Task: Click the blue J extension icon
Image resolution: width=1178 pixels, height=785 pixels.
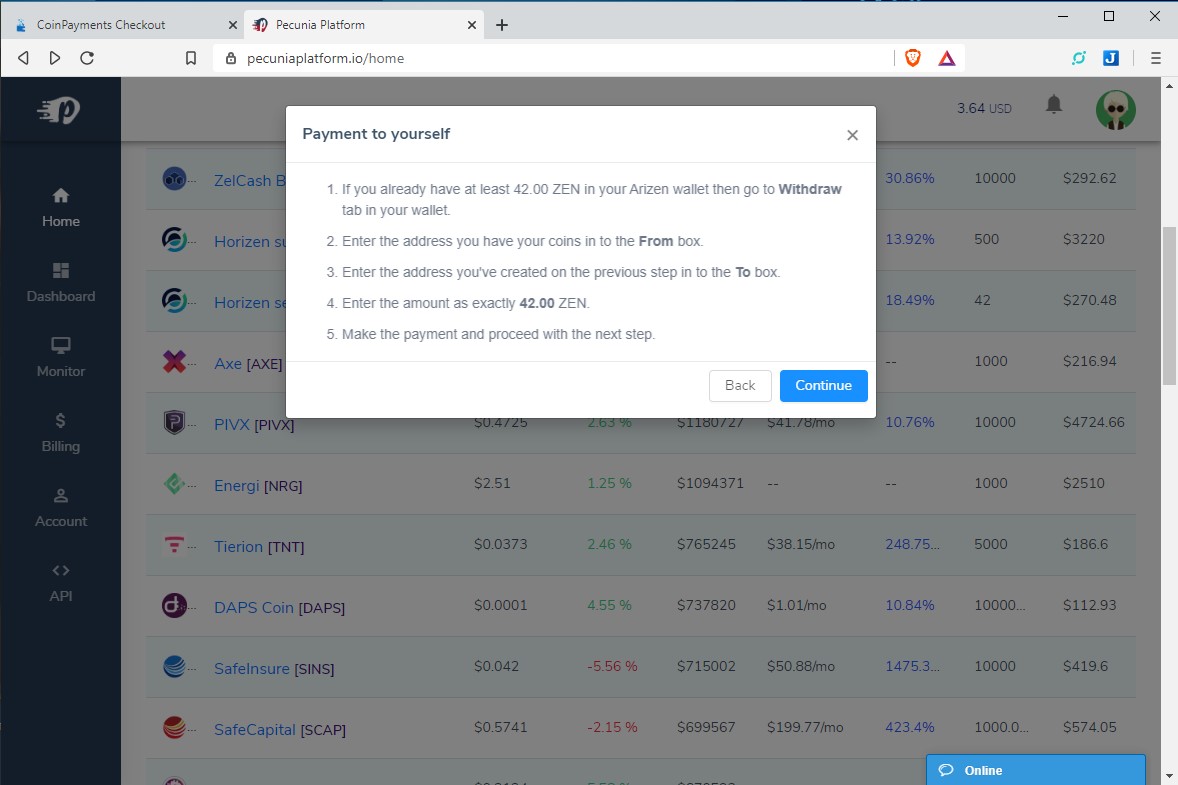Action: coord(1111,58)
